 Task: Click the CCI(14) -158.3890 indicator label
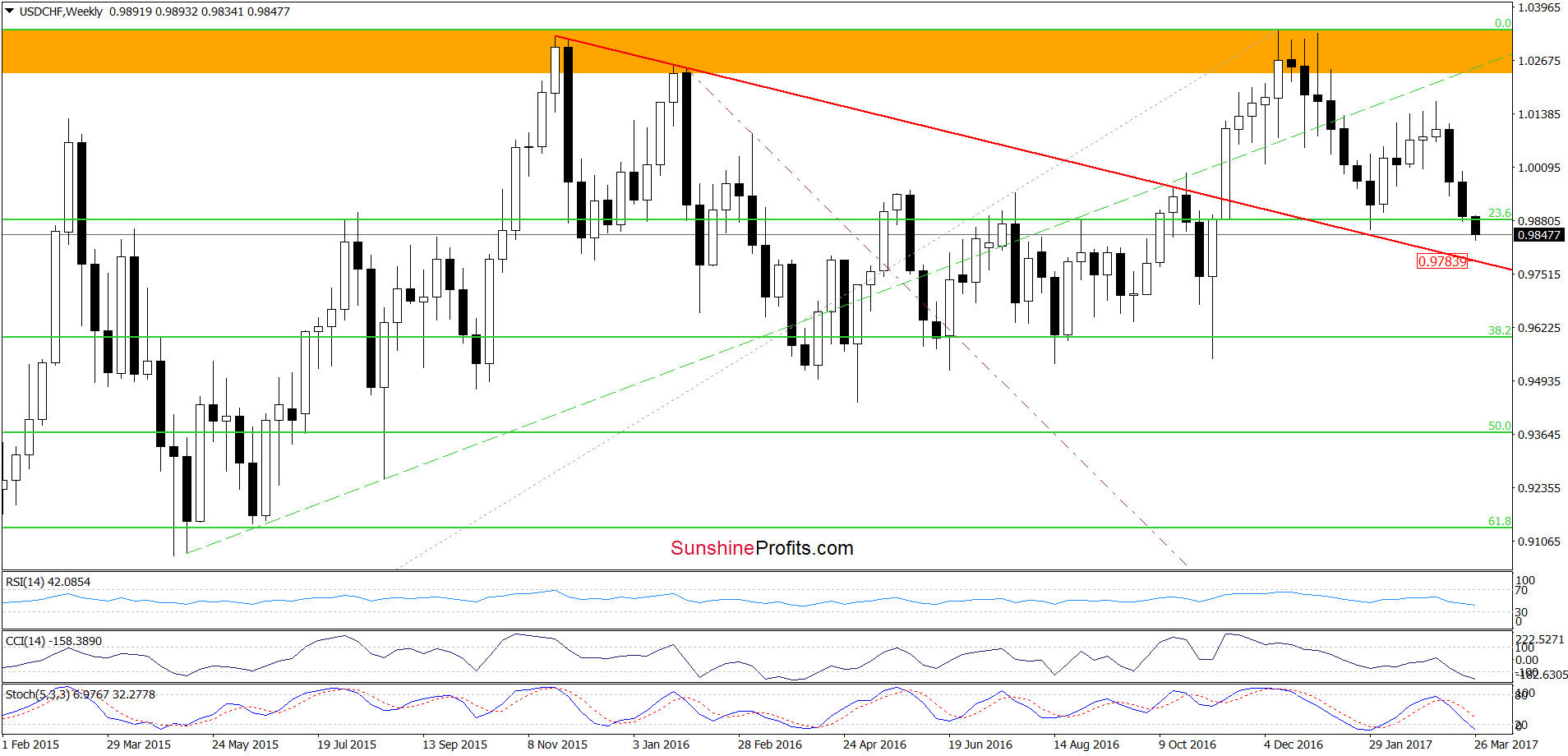(x=54, y=641)
